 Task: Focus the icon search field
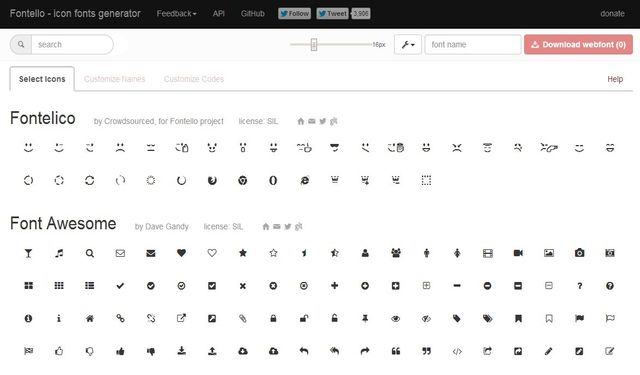tap(72, 44)
